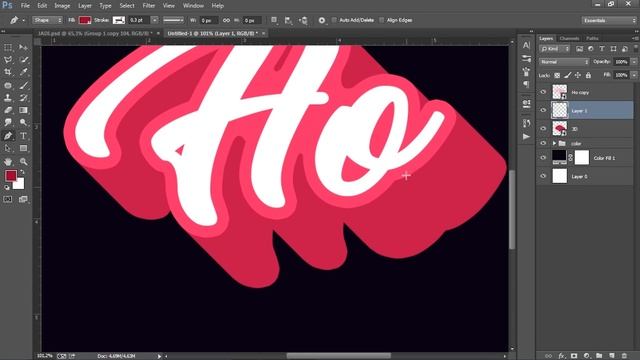The image size is (640, 360).
Task: Hide Layer 1 visibility eye
Action: click(x=543, y=111)
